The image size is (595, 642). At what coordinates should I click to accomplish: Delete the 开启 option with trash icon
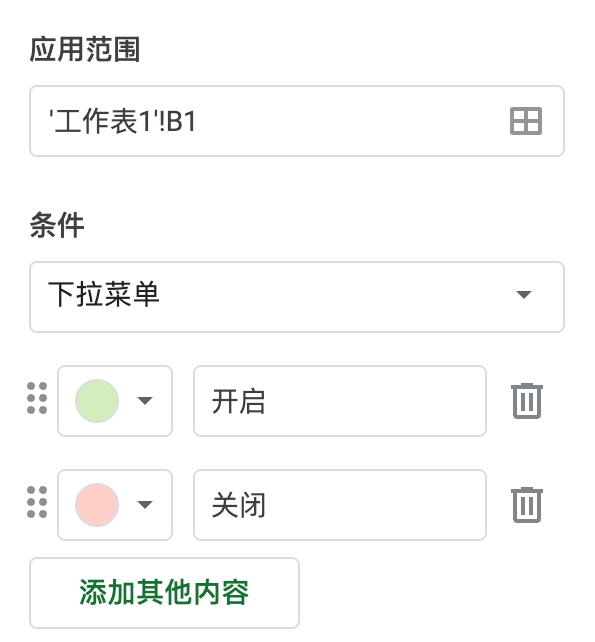[x=527, y=401]
